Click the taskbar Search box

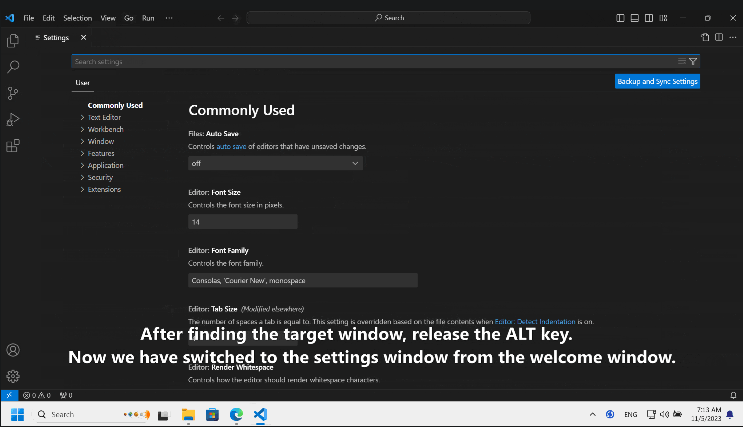(x=92, y=415)
